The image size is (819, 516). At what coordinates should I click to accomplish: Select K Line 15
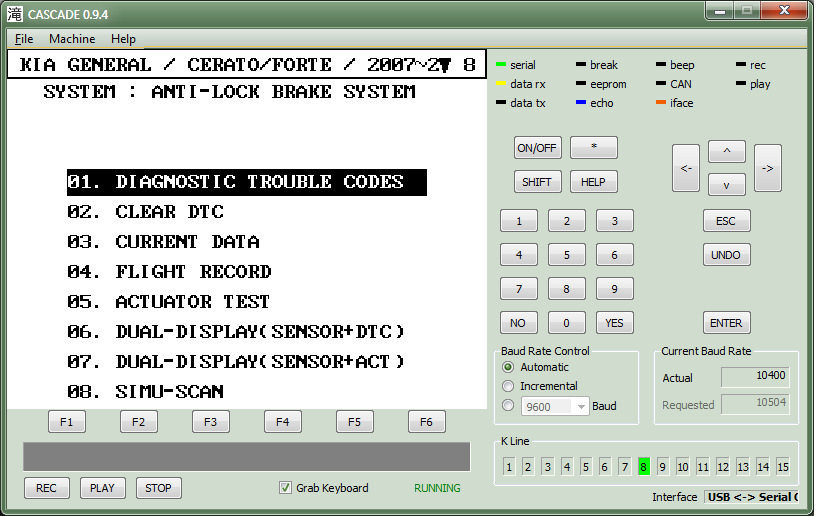[x=782, y=466]
